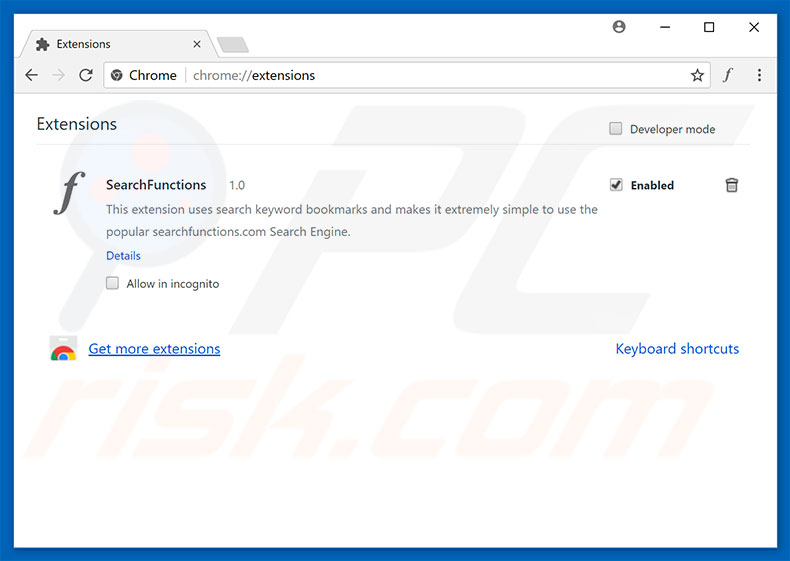The image size is (790, 561).
Task: Open the SearchFunctions toolbar extension icon
Action: click(728, 75)
